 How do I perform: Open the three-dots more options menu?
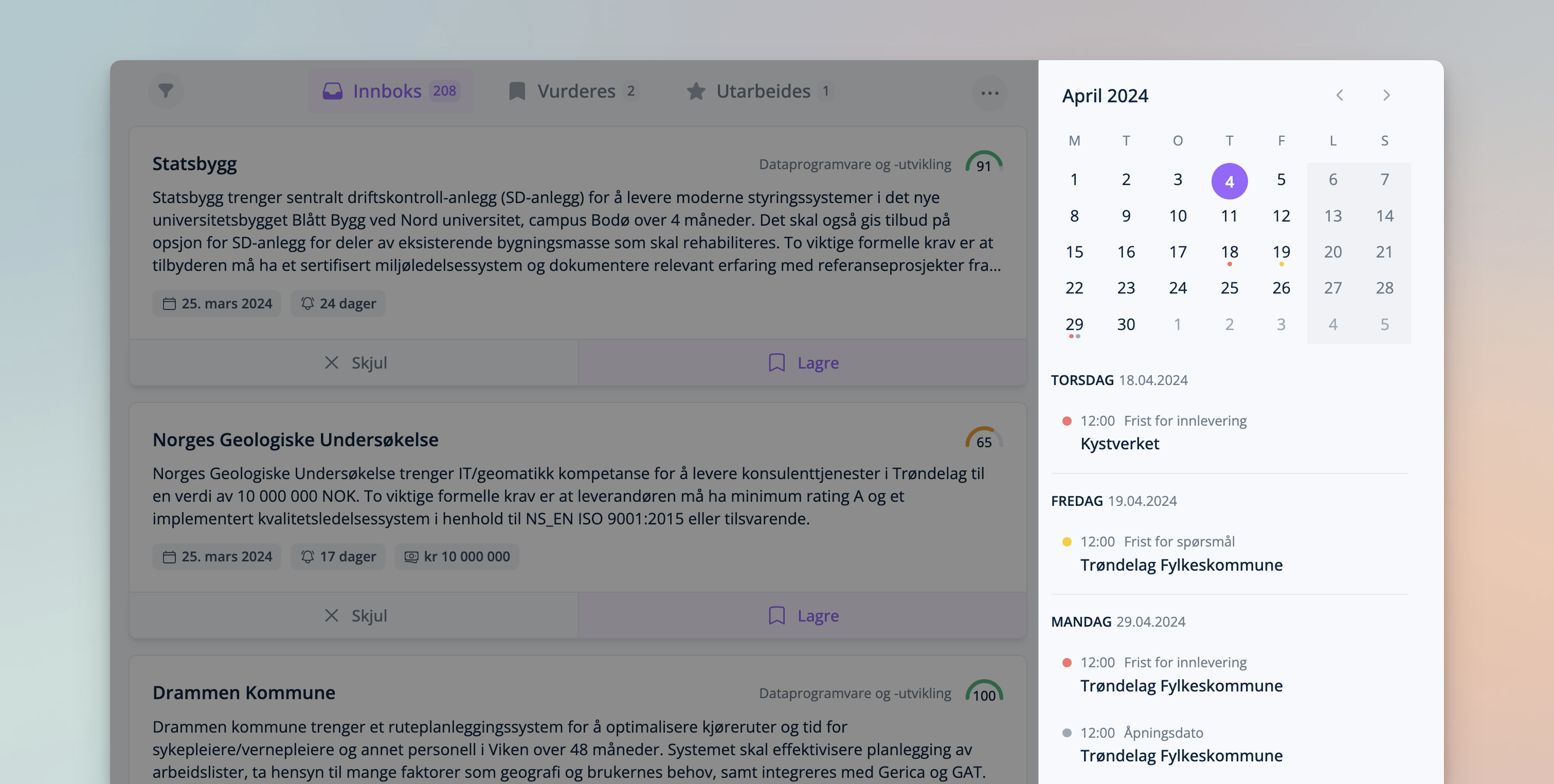989,93
